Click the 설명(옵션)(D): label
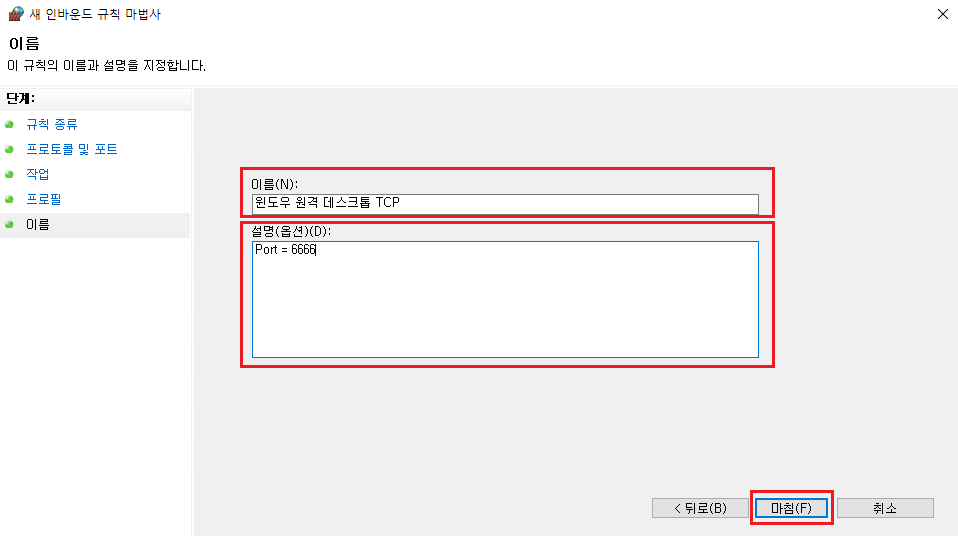 tap(291, 231)
